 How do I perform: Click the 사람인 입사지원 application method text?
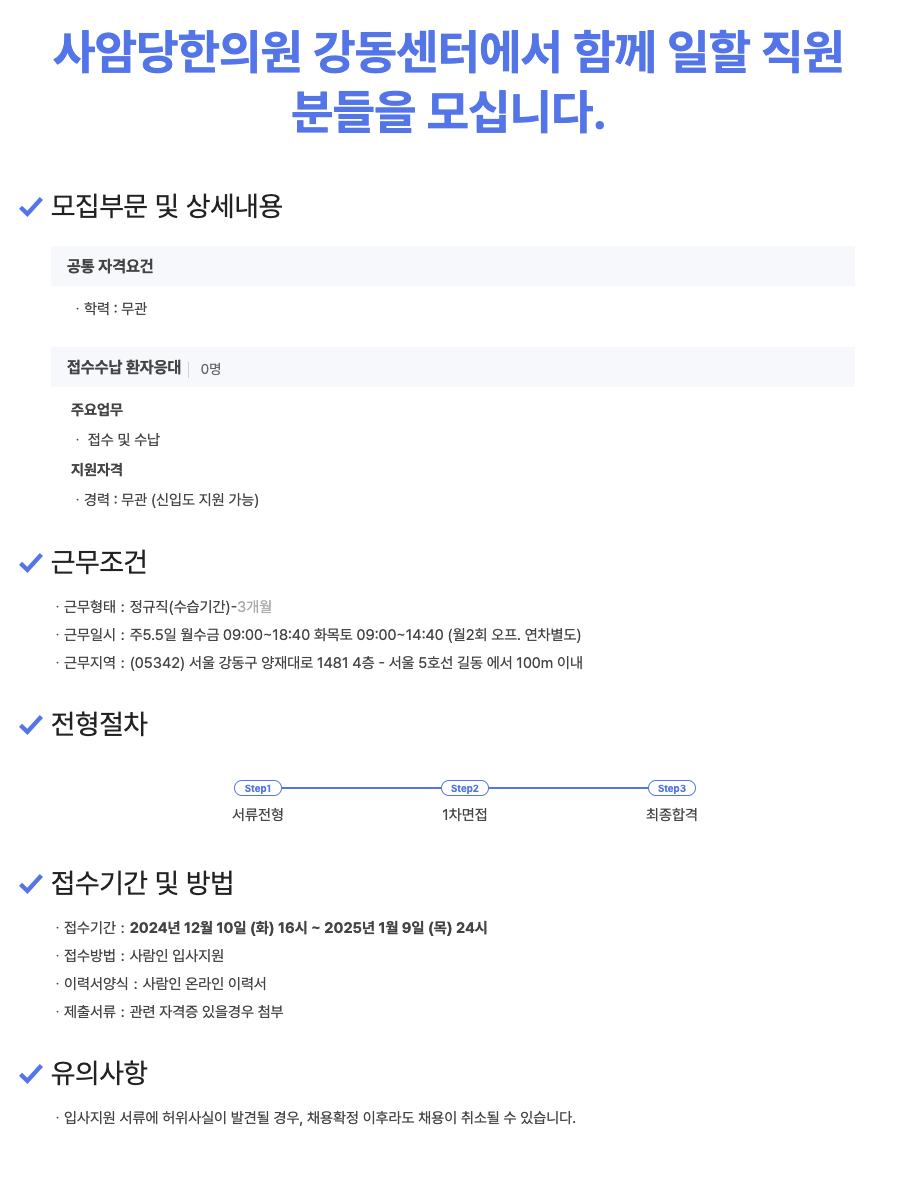[177, 956]
